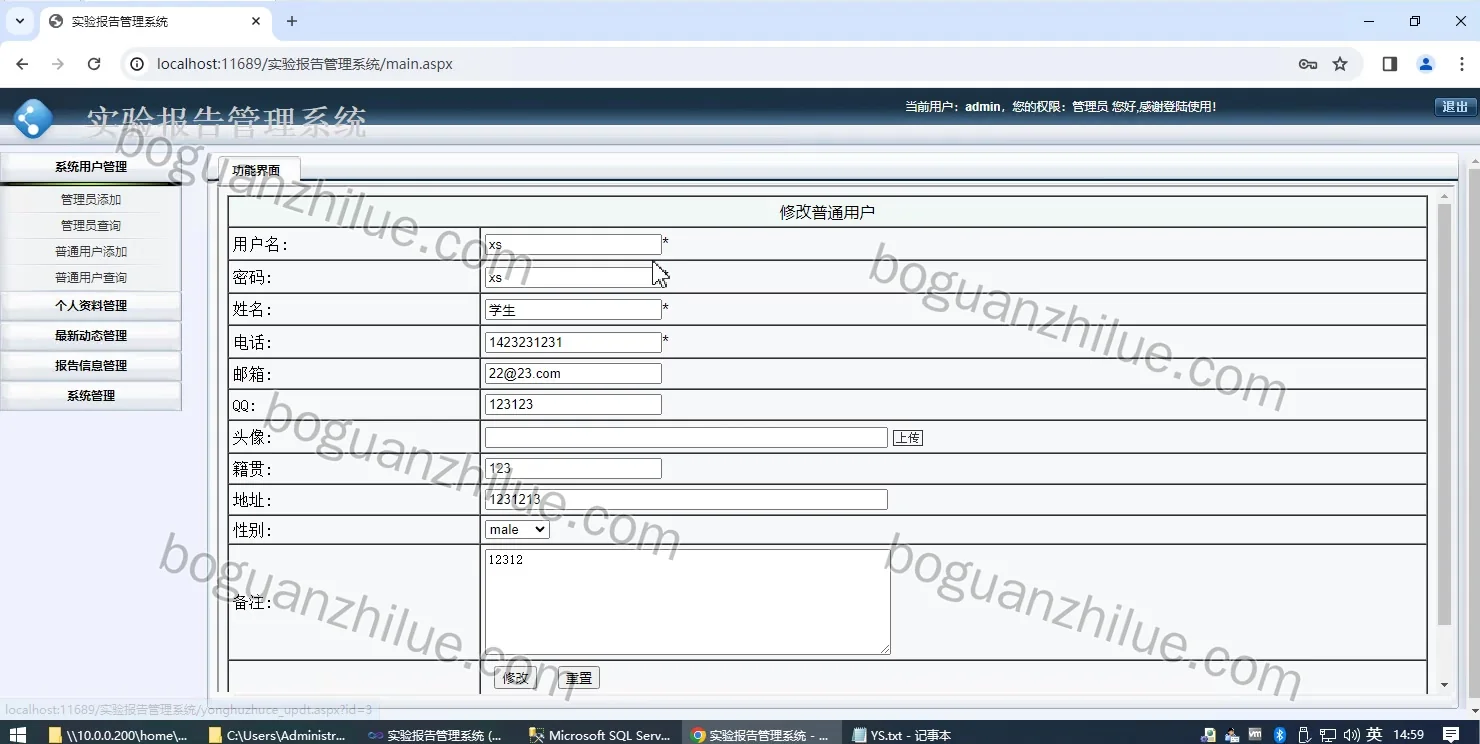1480x744 pixels.
Task: Open the Windows Start menu
Action: click(x=17, y=735)
